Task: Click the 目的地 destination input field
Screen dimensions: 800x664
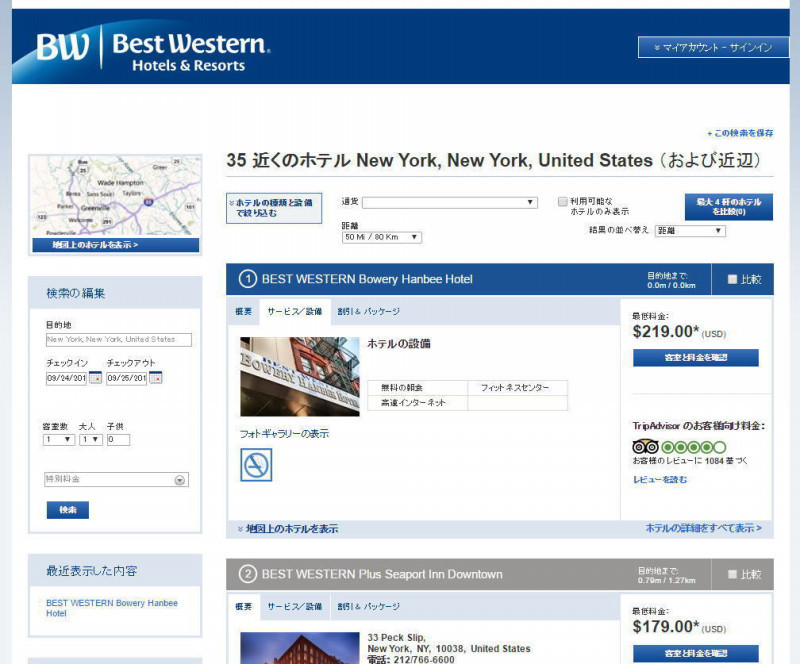Action: (119, 340)
